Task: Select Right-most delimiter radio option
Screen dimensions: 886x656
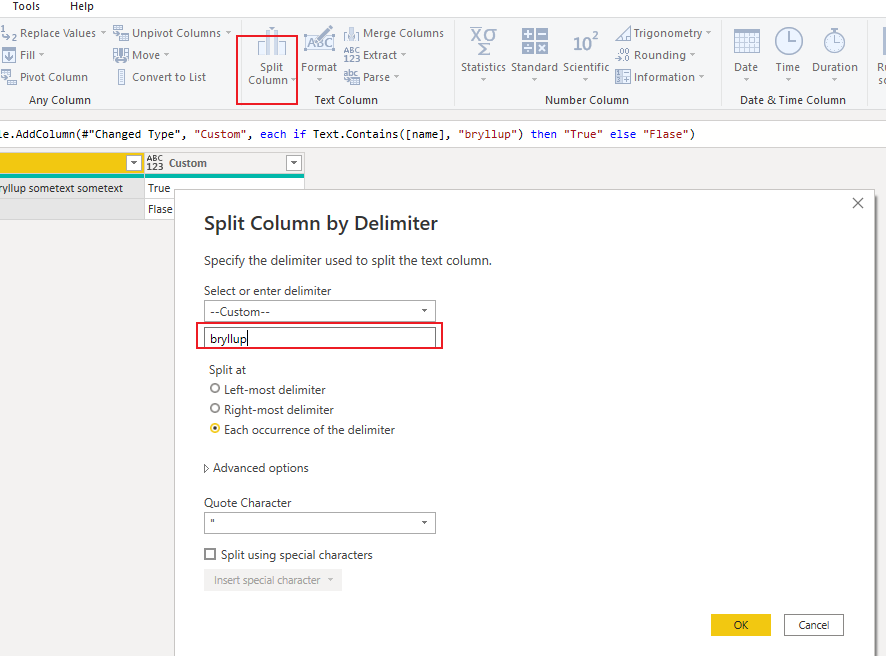Action: pos(215,409)
